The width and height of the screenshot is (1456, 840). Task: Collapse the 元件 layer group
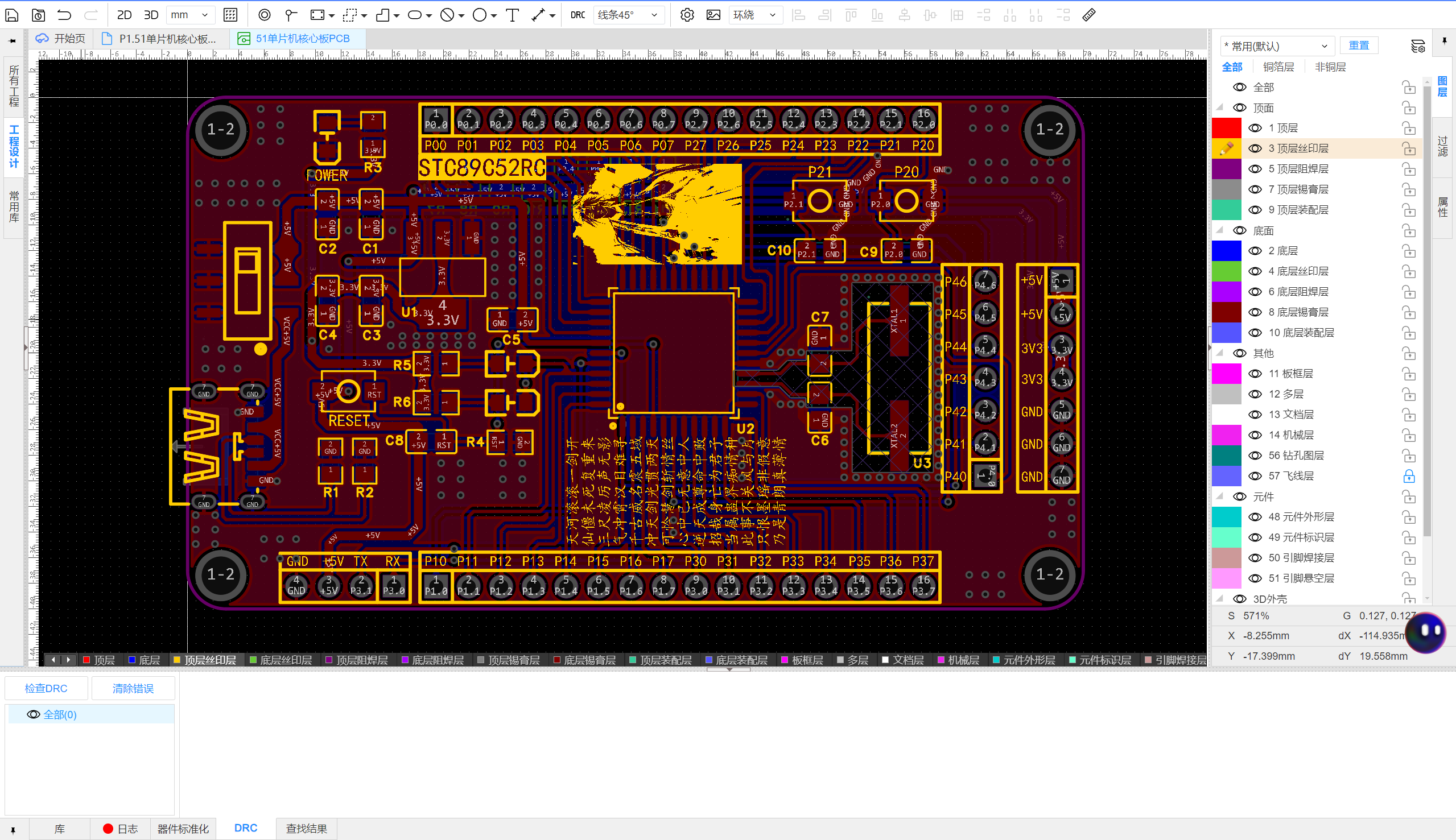coord(1220,496)
